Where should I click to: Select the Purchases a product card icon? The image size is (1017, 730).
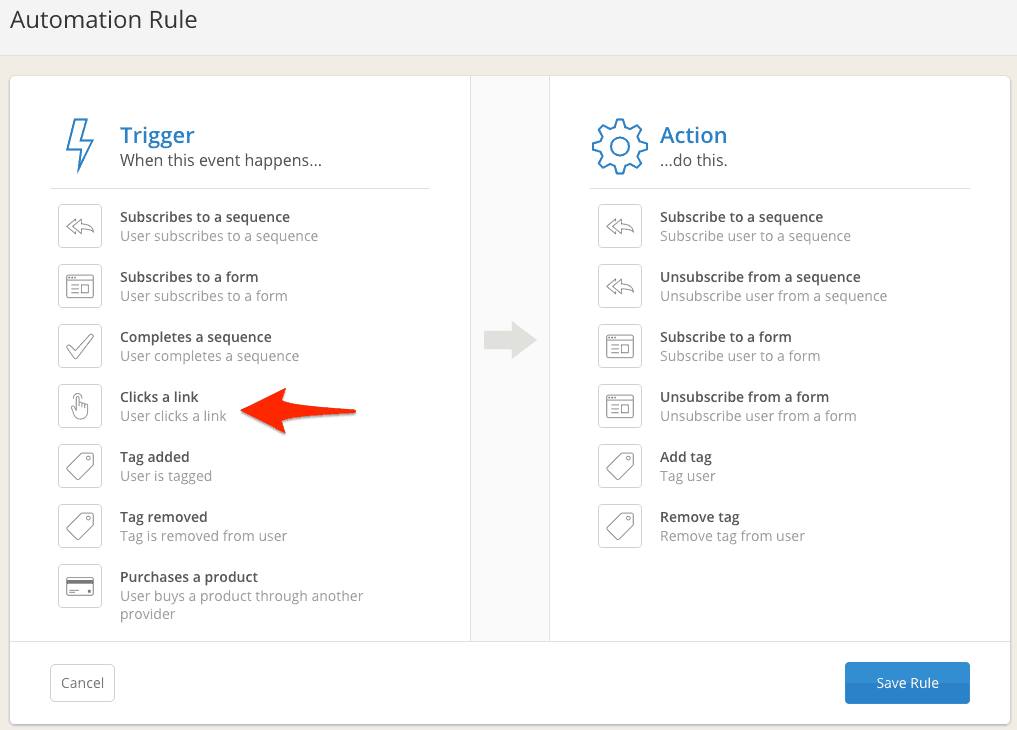80,586
